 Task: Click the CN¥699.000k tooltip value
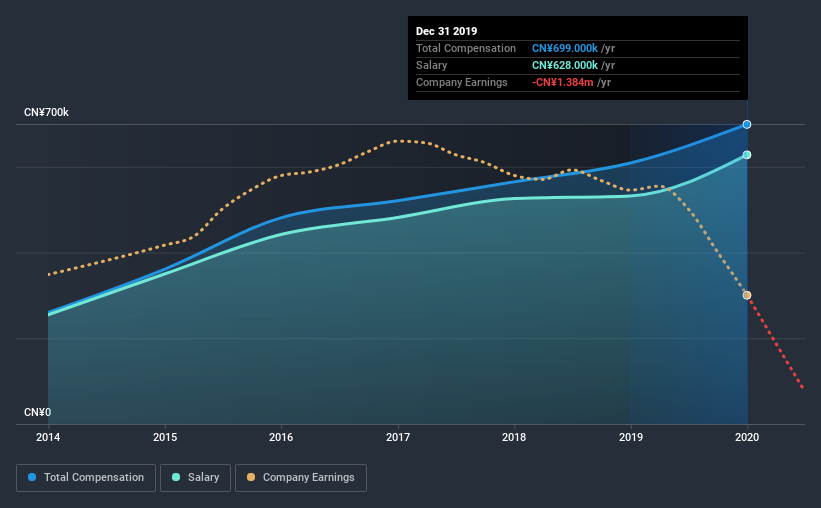[x=564, y=48]
